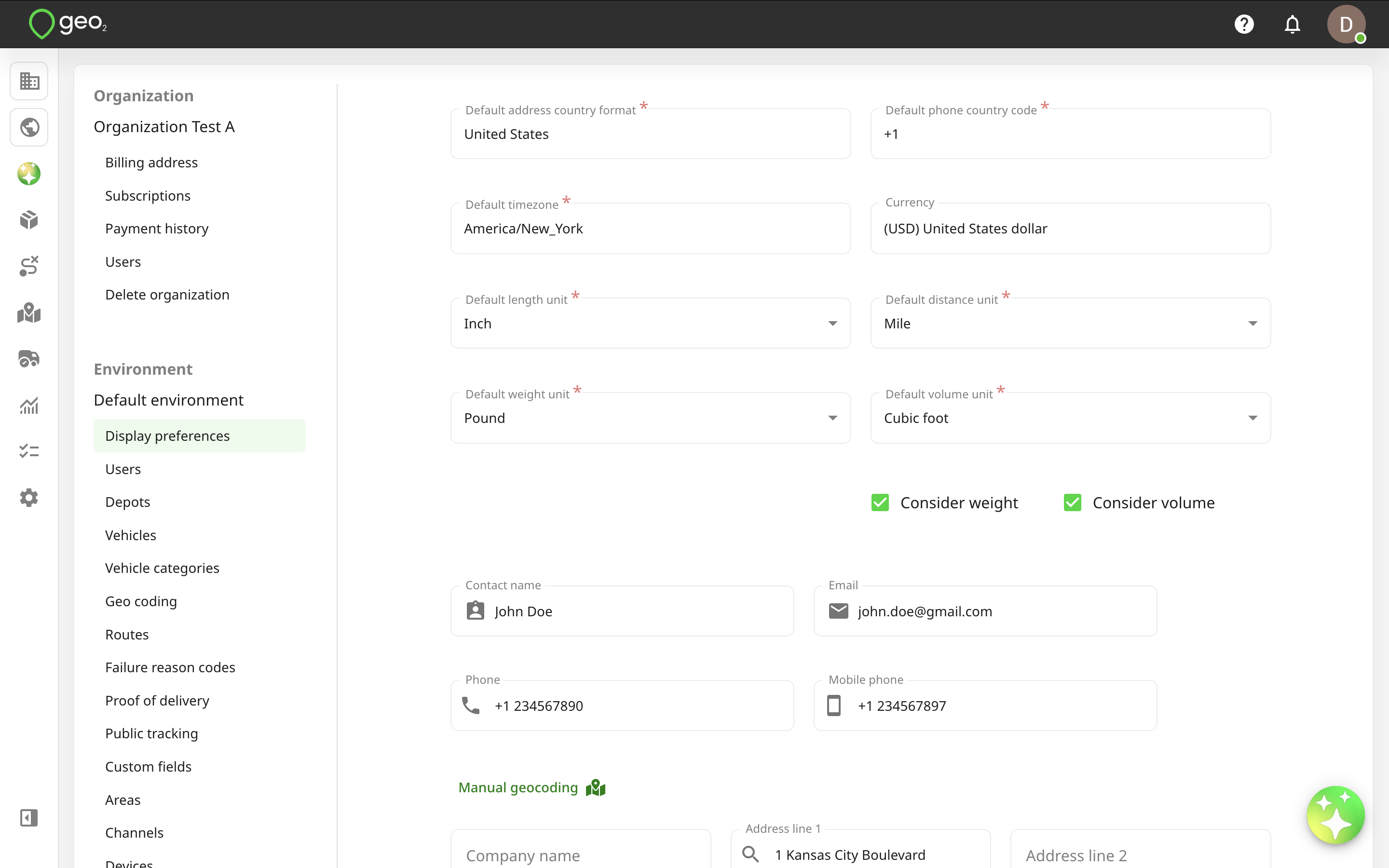Viewport: 1389px width, 868px height.
Task: Open the settings gear sidebar icon
Action: click(x=29, y=498)
